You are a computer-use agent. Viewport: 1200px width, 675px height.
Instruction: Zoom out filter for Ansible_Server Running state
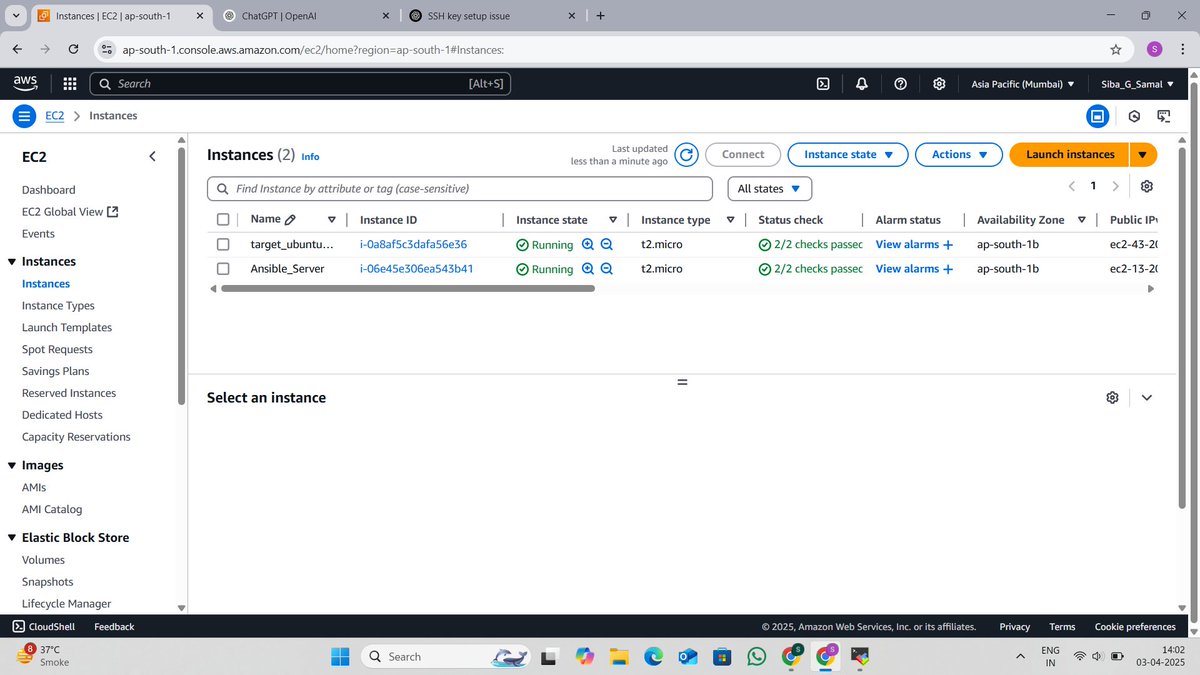click(606, 269)
